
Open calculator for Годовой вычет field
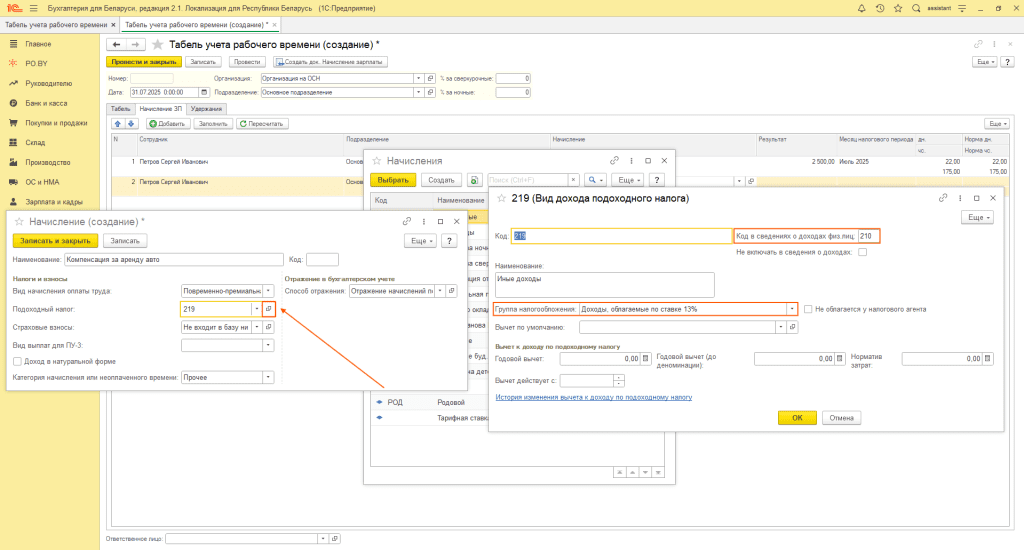645,359
